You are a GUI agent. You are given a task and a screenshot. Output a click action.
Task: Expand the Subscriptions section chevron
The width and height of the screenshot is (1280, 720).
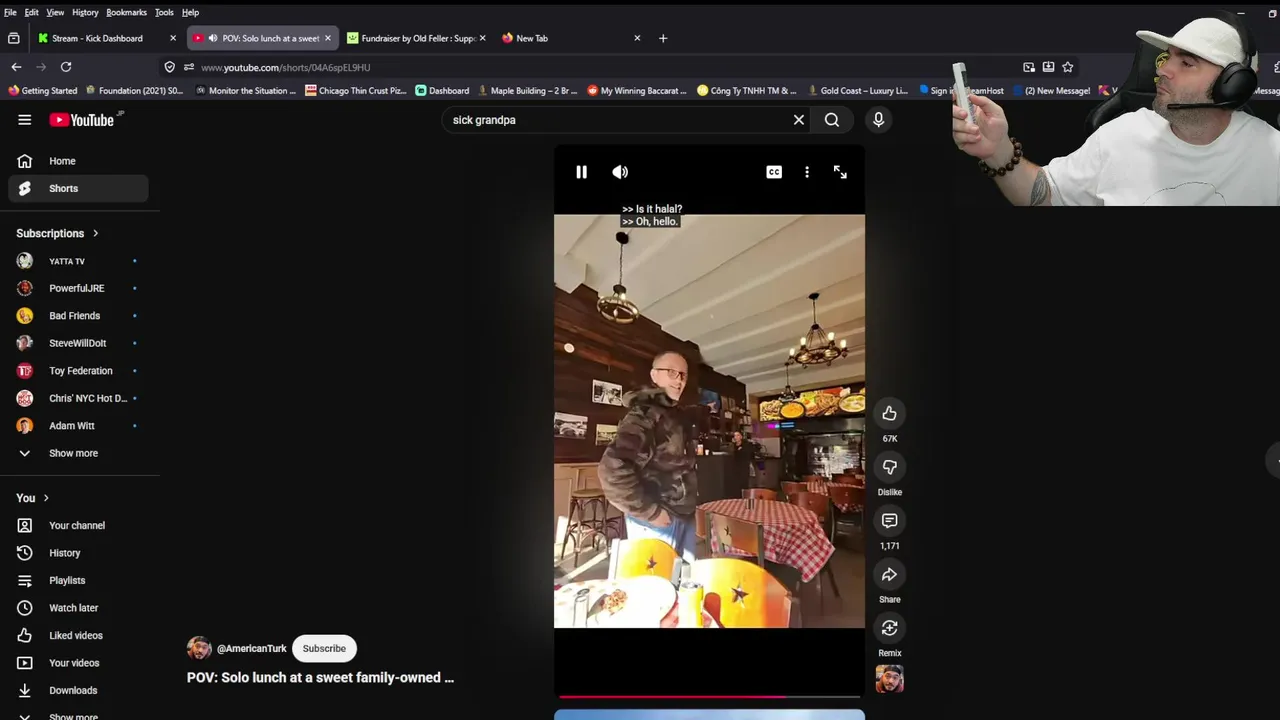tap(96, 233)
